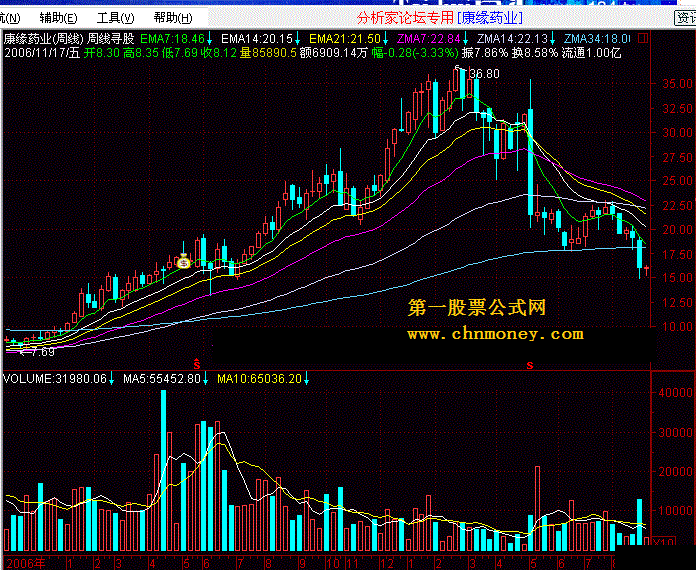Click the turnover amount 额6909.14万
The width and height of the screenshot is (696, 570).
click(334, 53)
